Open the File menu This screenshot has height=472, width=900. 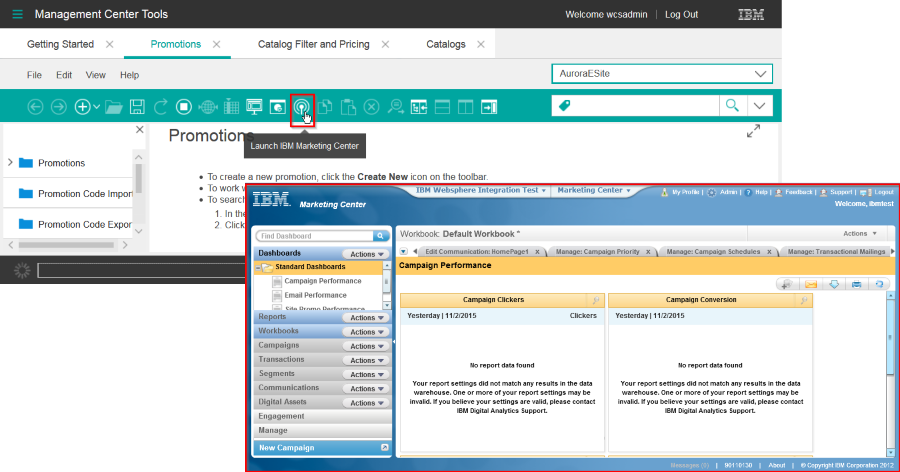(x=34, y=75)
